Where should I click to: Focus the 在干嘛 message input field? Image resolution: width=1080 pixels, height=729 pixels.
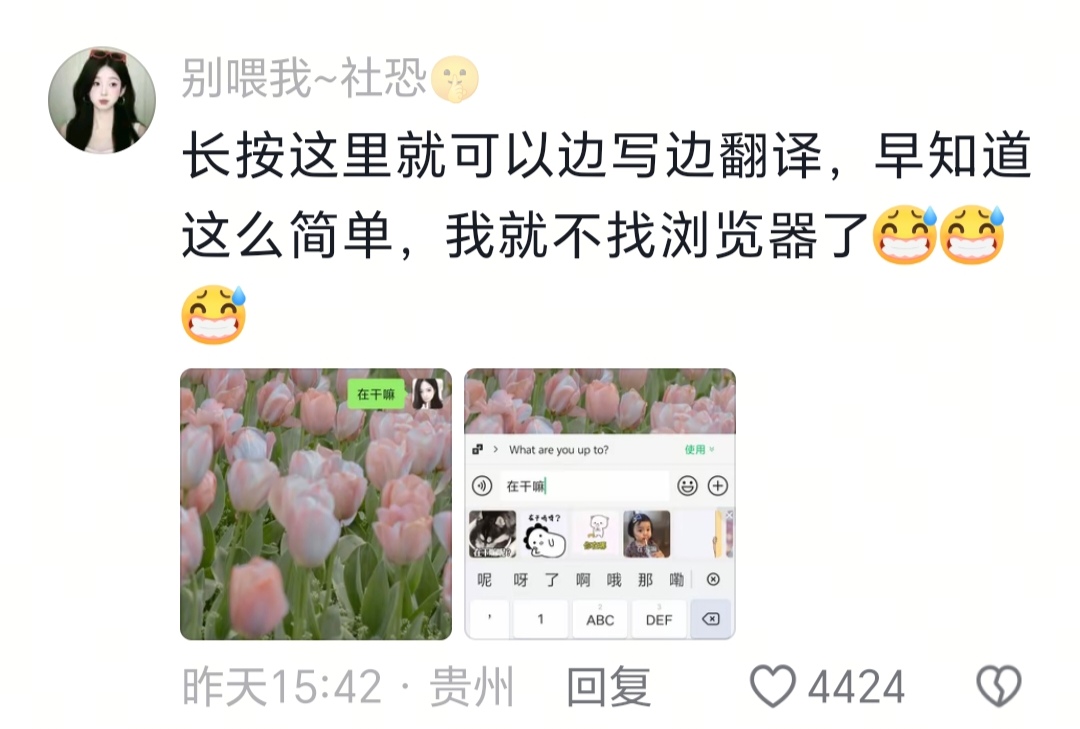point(584,486)
